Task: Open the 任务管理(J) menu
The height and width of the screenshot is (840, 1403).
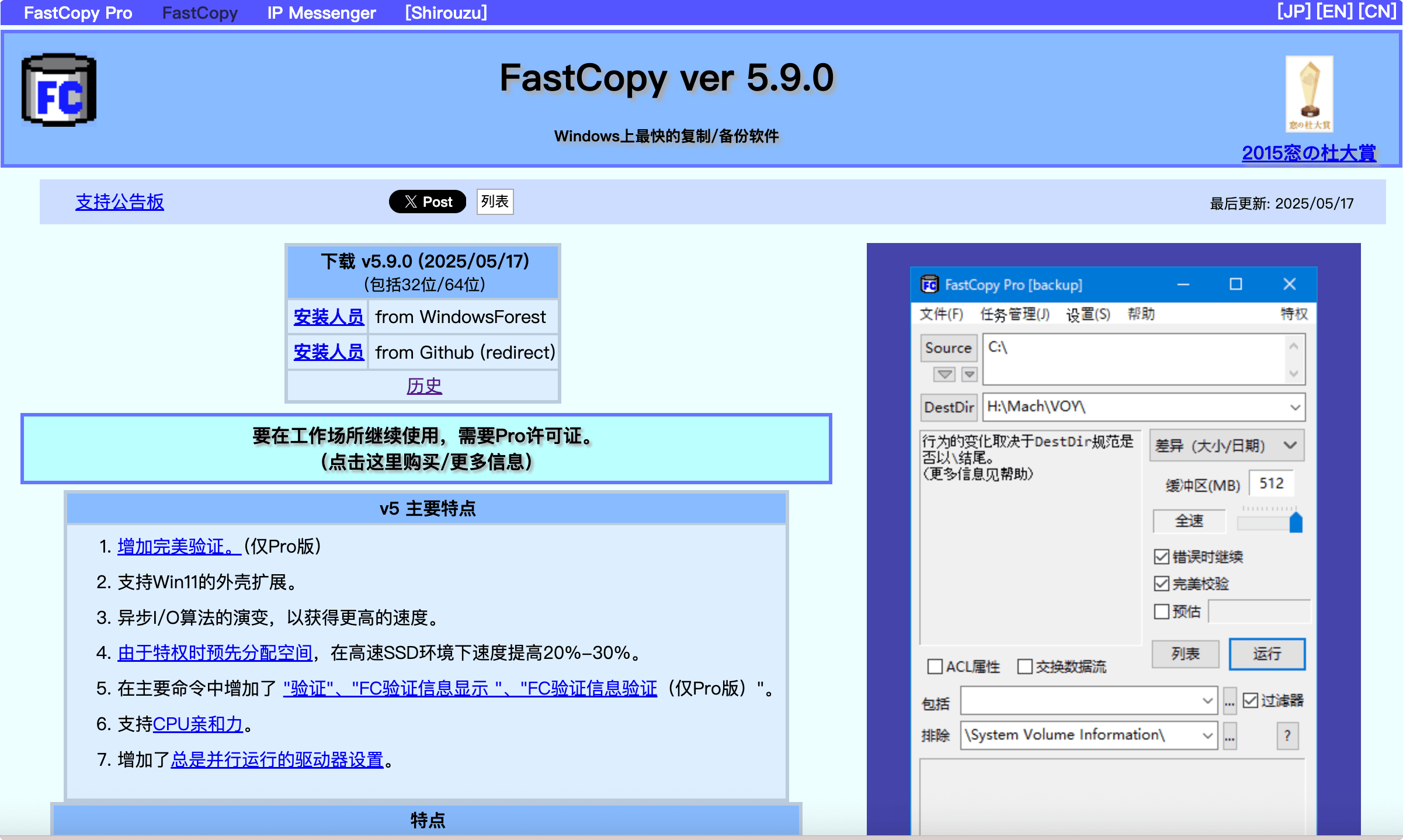Action: tap(1015, 314)
